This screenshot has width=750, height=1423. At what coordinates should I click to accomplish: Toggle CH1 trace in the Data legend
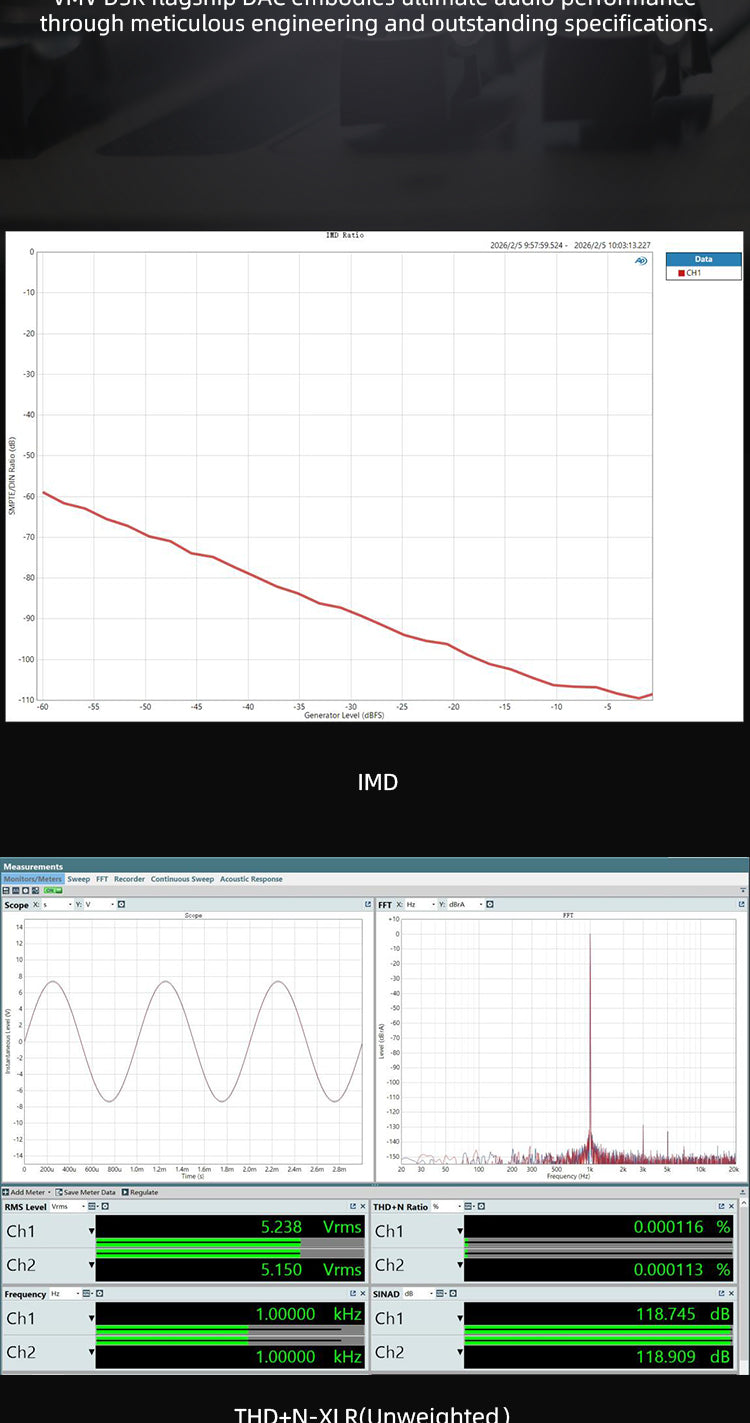(682, 273)
